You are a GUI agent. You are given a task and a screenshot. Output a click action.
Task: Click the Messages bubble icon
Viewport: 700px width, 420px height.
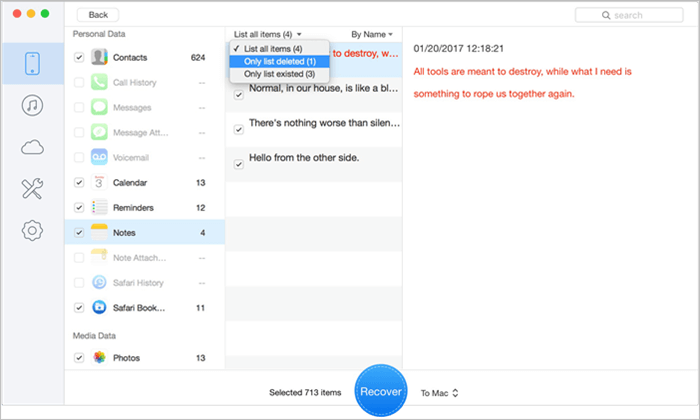click(99, 107)
